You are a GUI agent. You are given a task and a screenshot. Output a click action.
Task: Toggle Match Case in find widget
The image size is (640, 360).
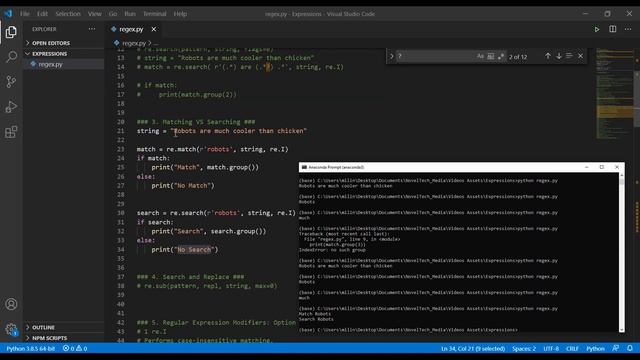480,56
